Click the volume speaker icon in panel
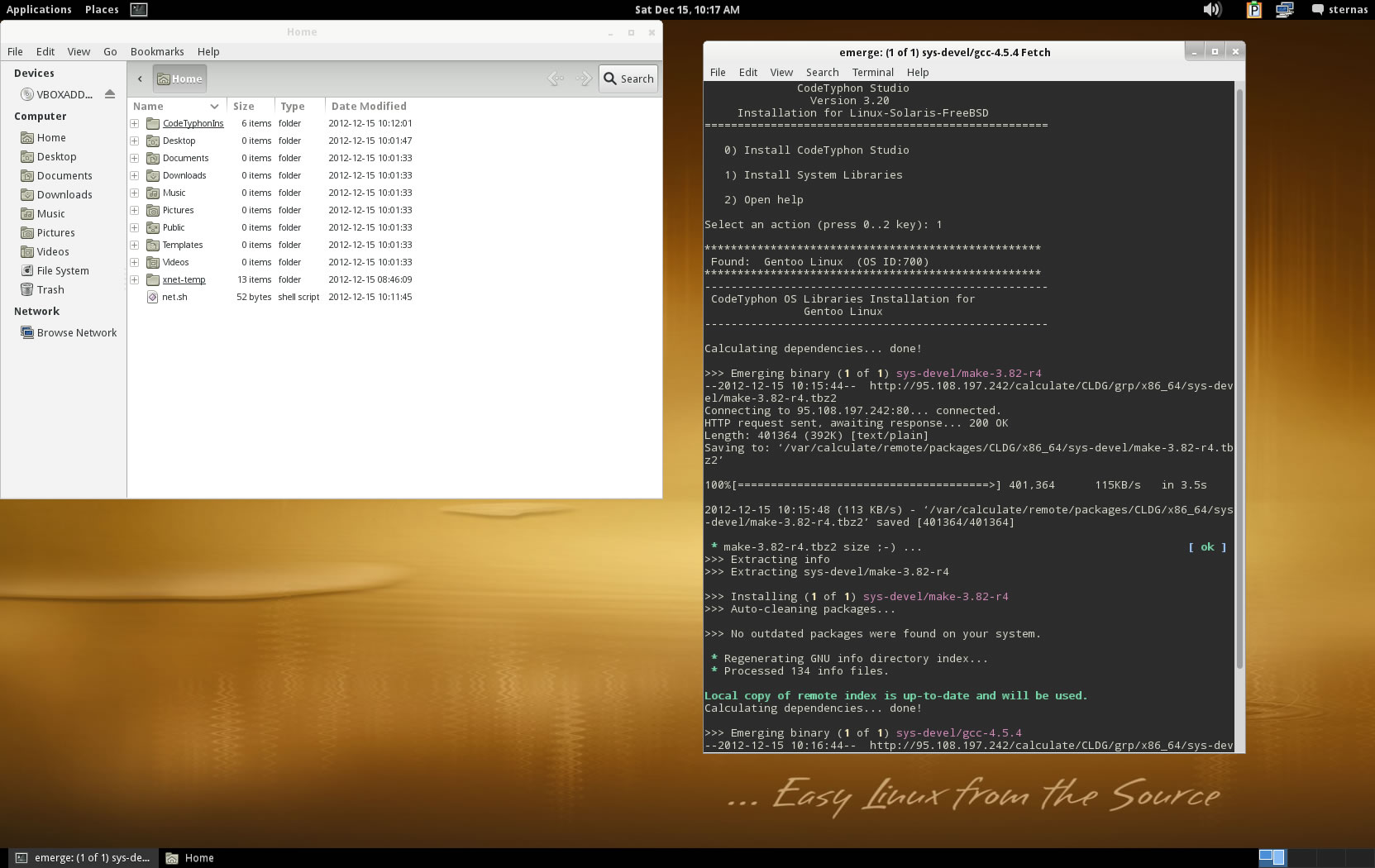The width and height of the screenshot is (1375, 868). [1212, 9]
